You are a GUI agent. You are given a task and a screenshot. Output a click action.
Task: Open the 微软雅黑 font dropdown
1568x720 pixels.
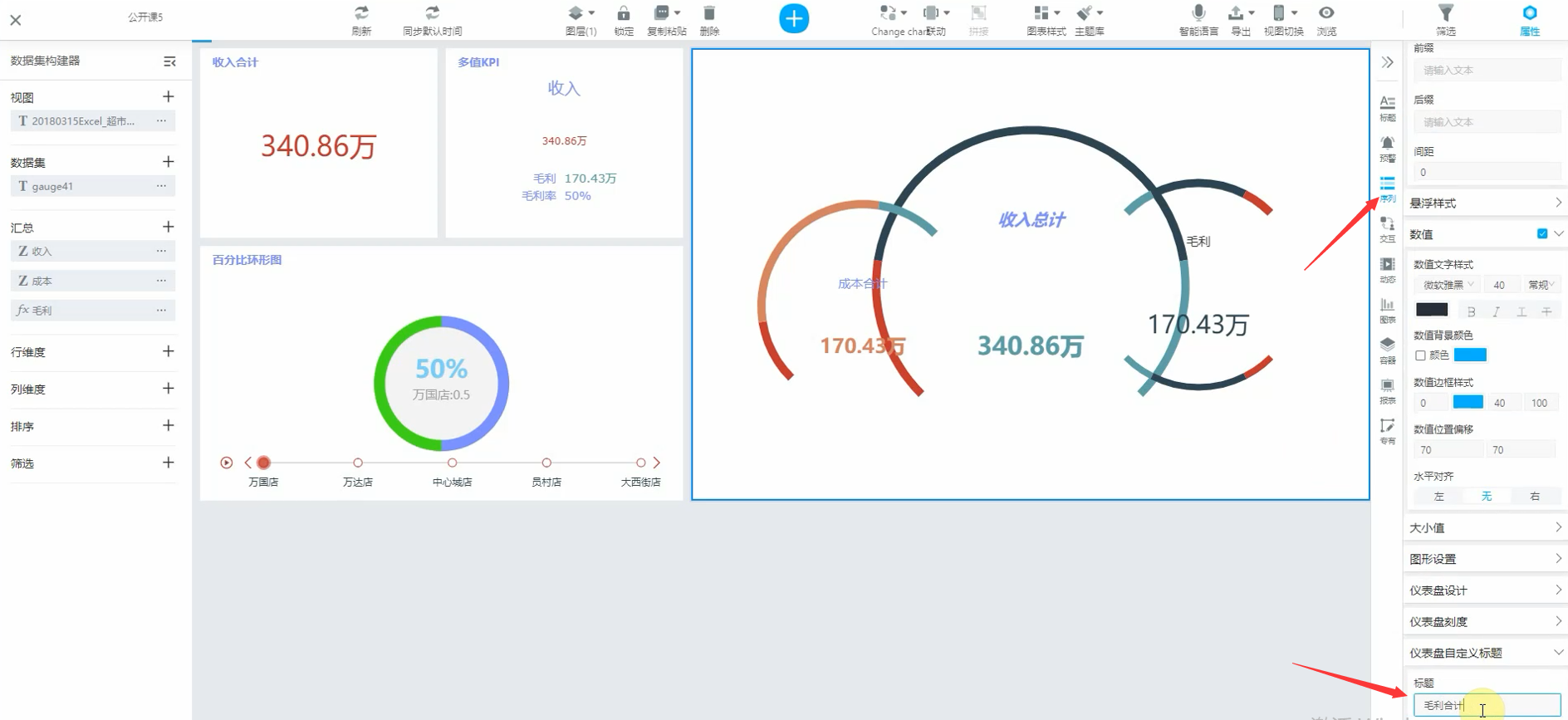point(1448,285)
